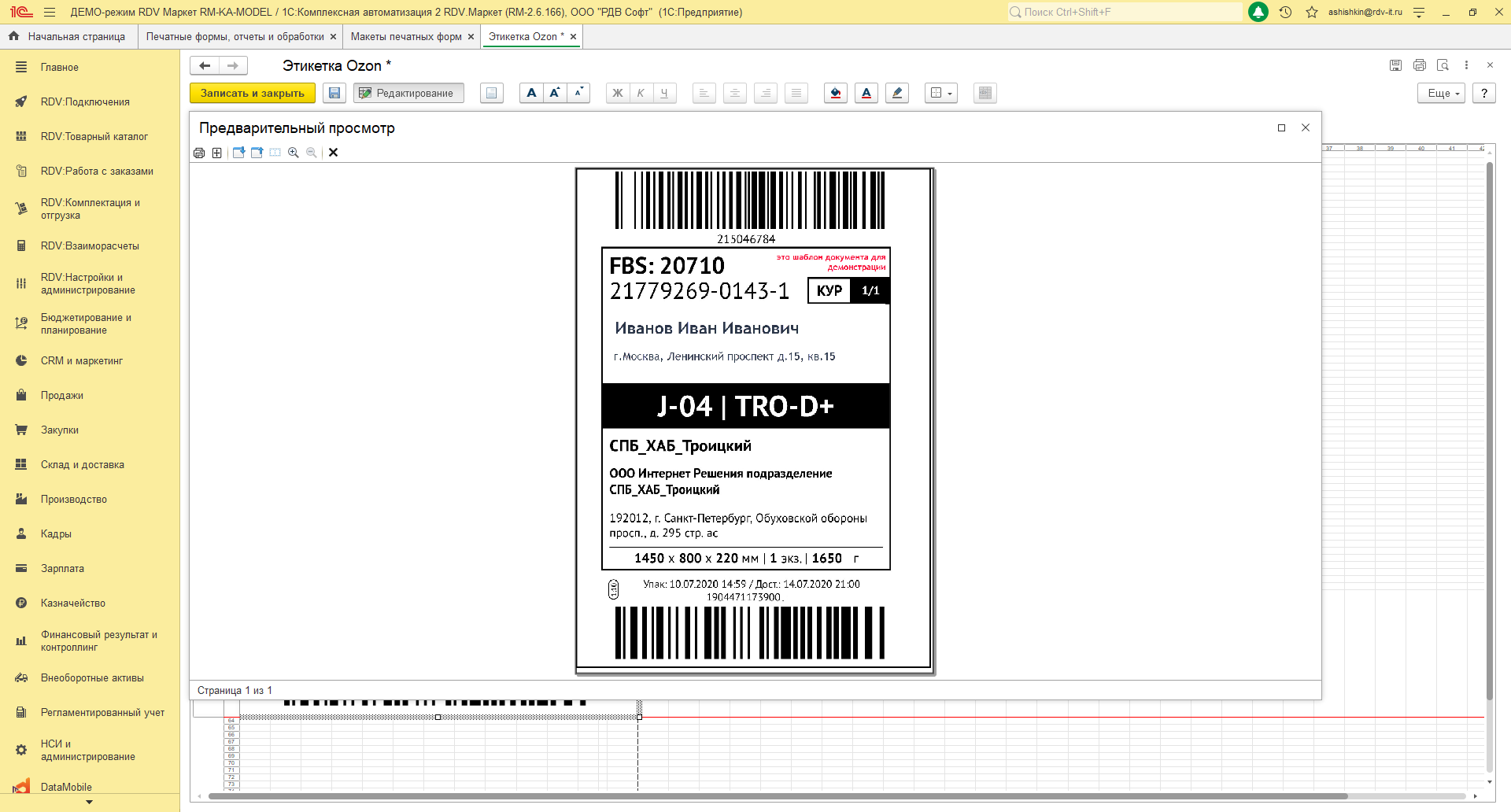
Task: Open the Еще dropdown menu
Action: (1443, 93)
